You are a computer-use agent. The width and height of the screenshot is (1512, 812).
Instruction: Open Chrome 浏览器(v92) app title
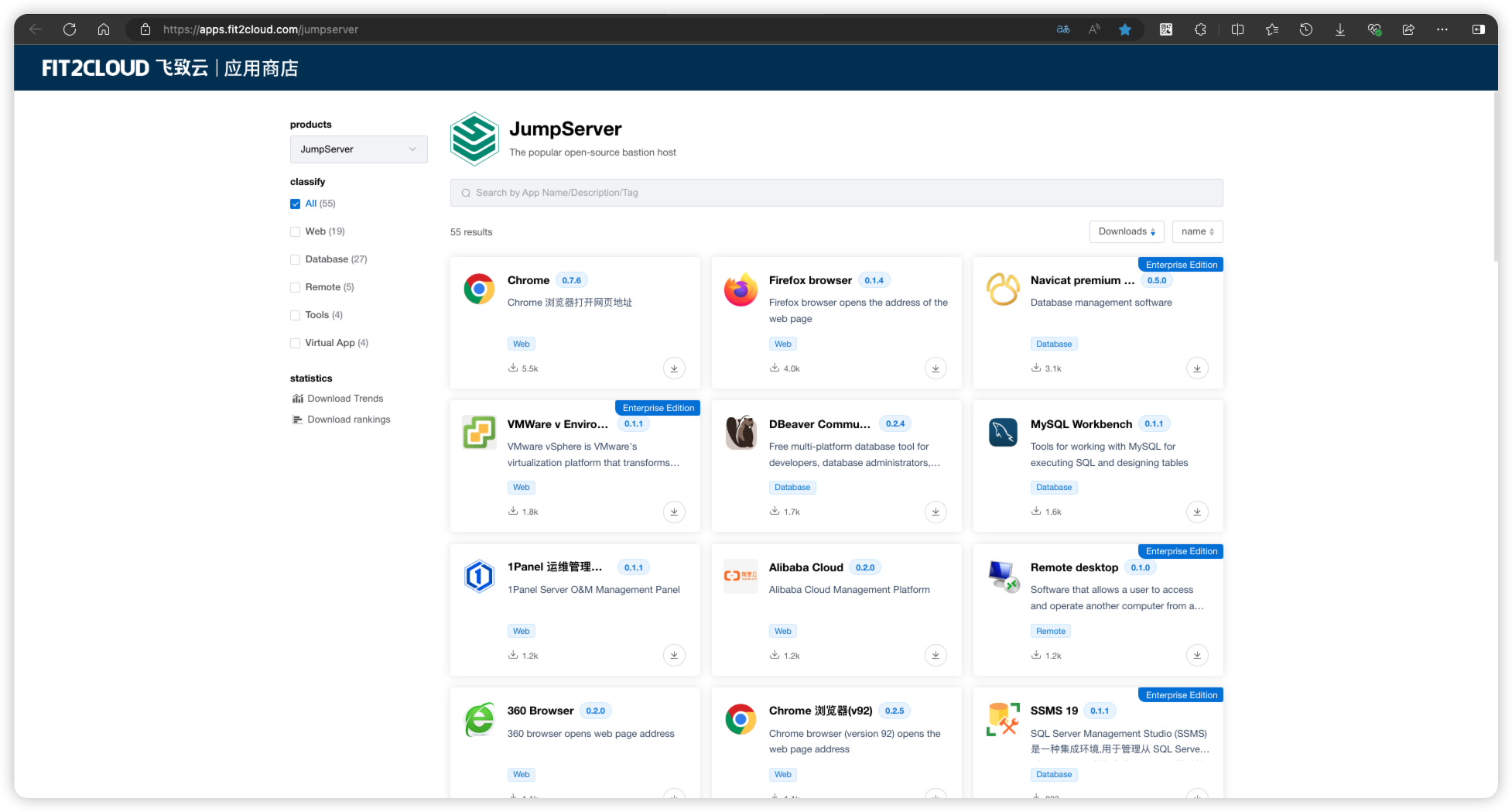tap(820, 711)
